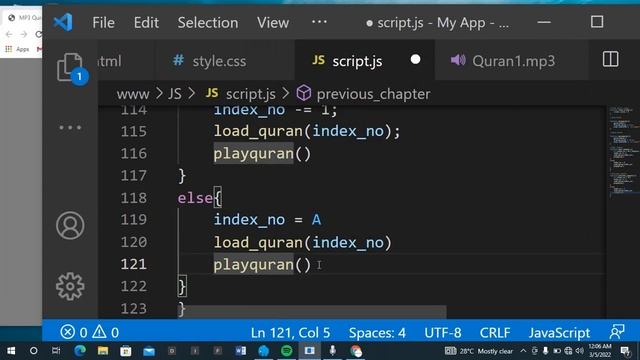Click load_quran(index_no) on line 120
Image resolution: width=640 pixels, height=360 pixels.
(302, 243)
